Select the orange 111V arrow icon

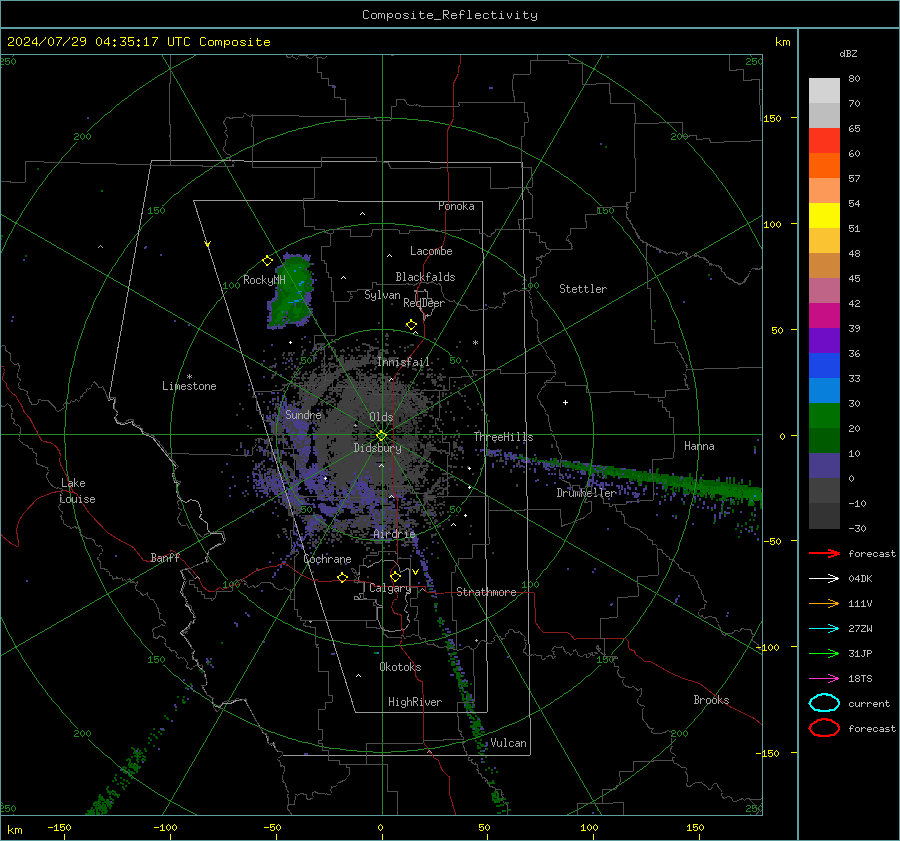click(x=824, y=603)
